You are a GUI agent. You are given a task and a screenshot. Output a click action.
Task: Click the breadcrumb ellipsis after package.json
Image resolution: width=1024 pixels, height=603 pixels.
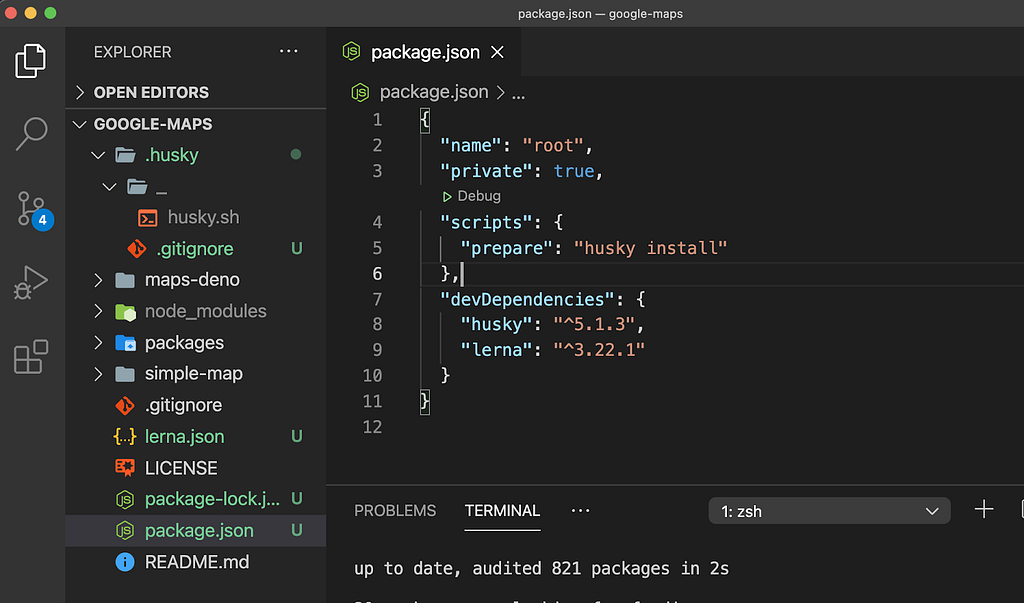pyautogui.click(x=518, y=93)
